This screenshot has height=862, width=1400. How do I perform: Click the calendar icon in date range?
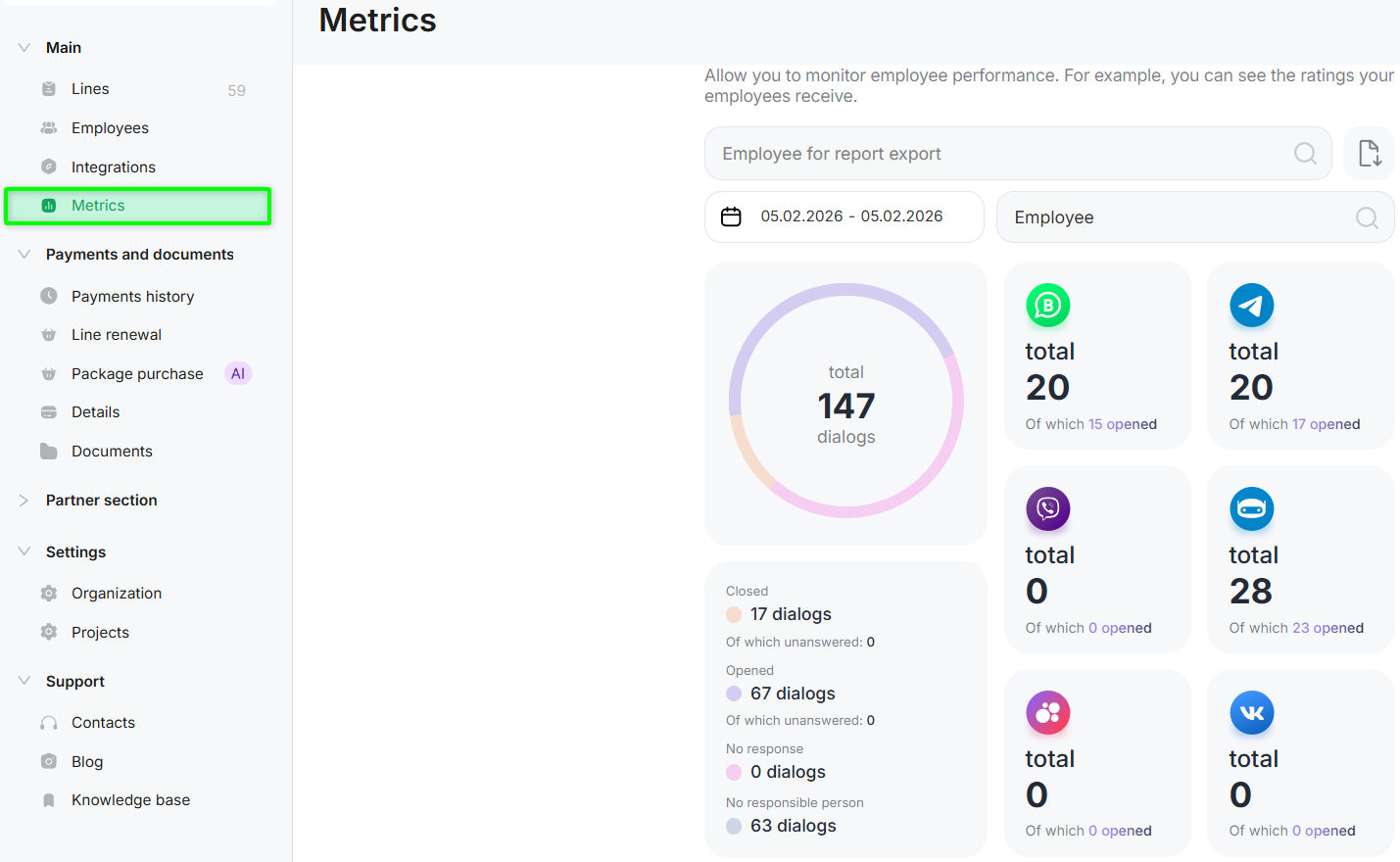[x=731, y=216]
